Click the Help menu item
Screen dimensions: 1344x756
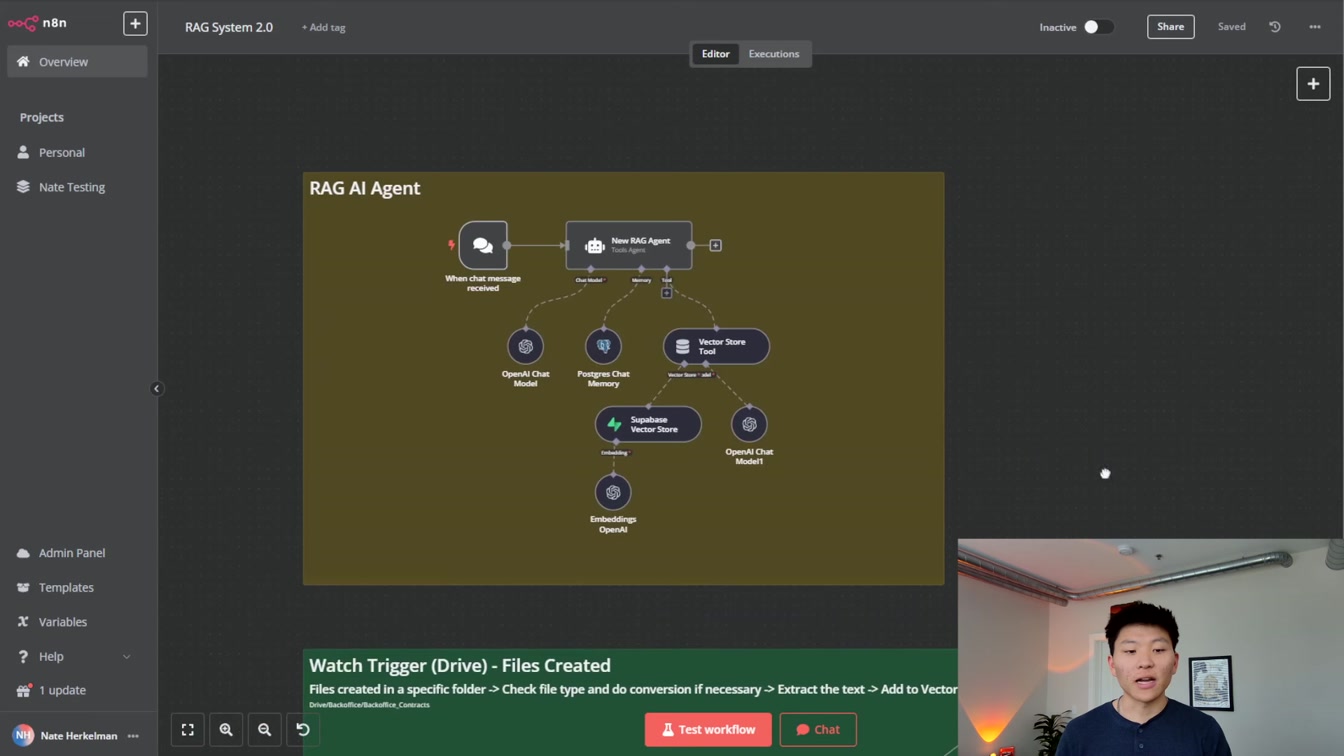tap(77, 656)
